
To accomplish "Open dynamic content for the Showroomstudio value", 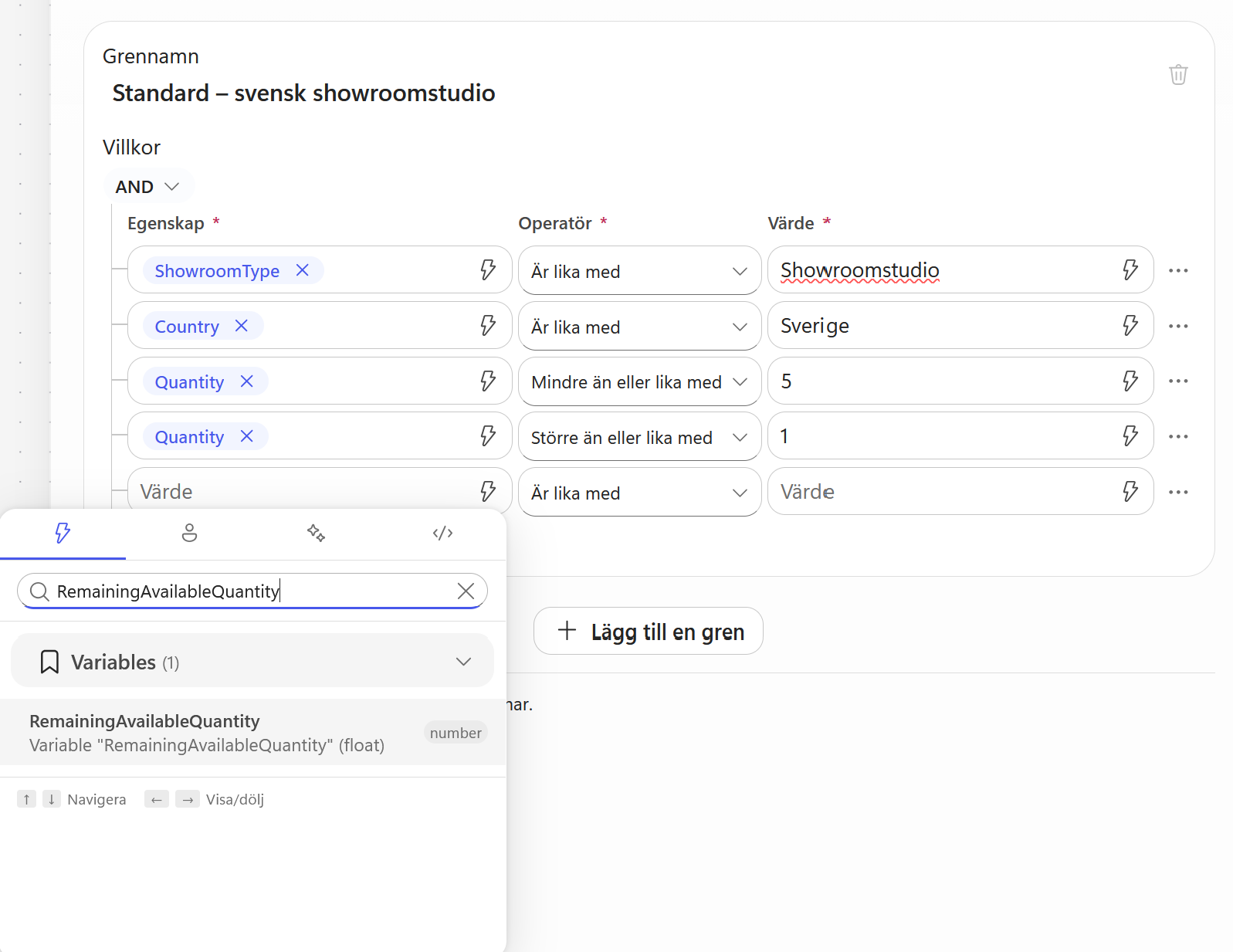I will coord(1130,269).
